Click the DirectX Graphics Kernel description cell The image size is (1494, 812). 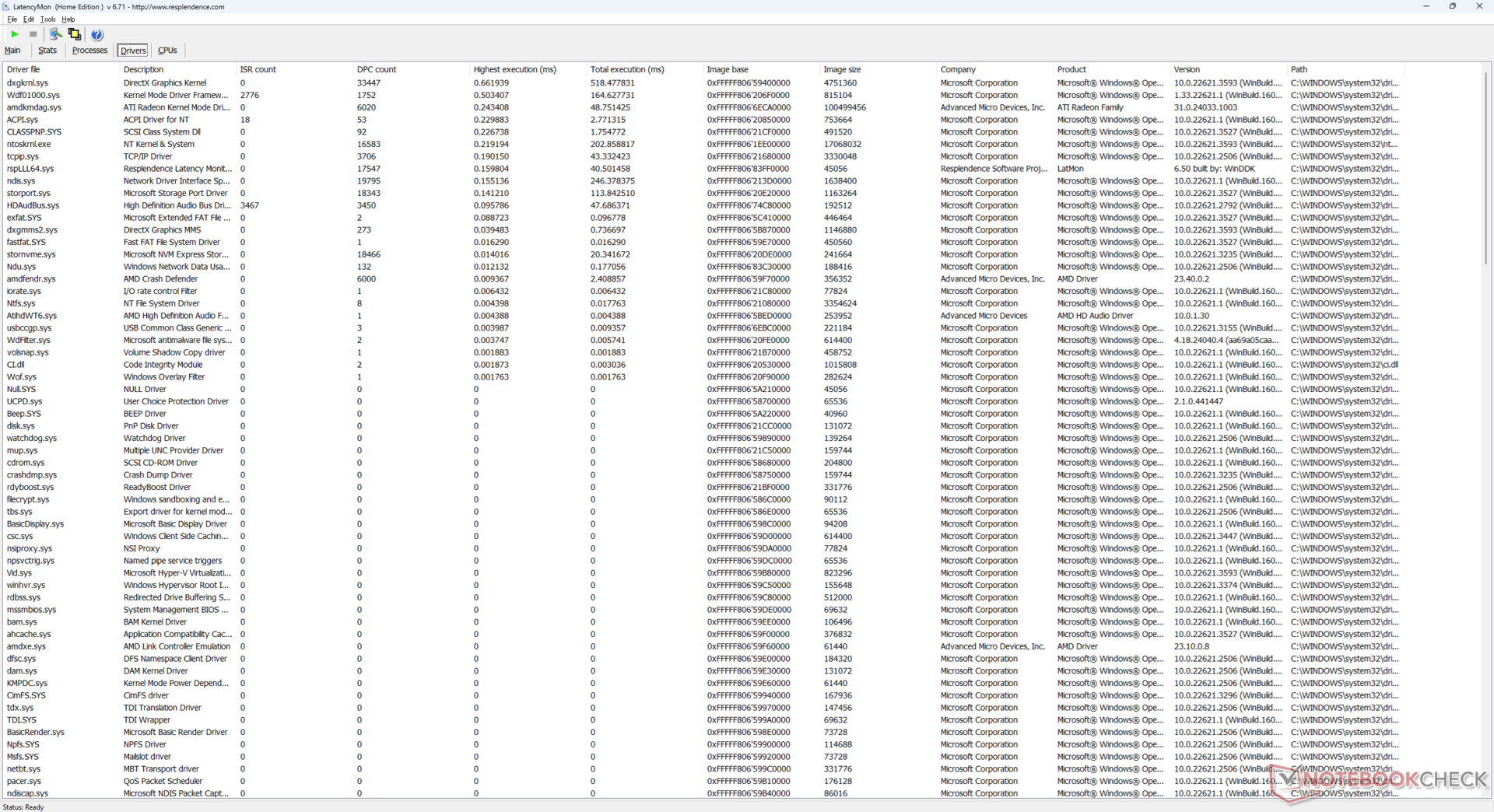[165, 82]
